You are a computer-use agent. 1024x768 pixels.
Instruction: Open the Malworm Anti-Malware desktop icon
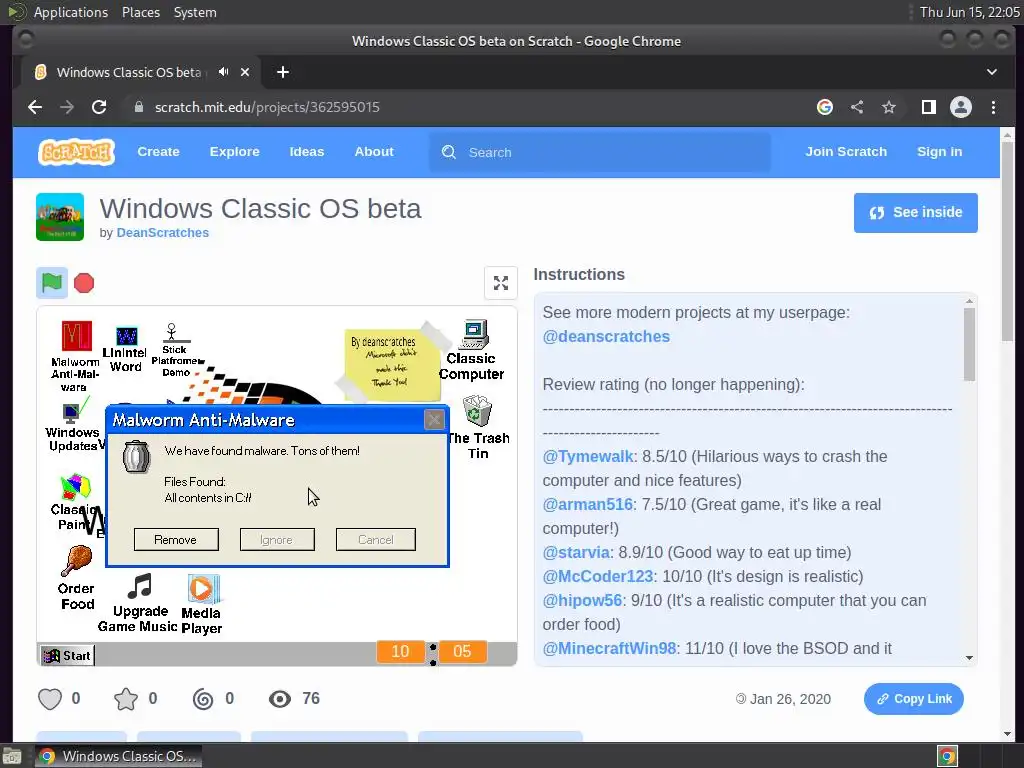click(76, 356)
